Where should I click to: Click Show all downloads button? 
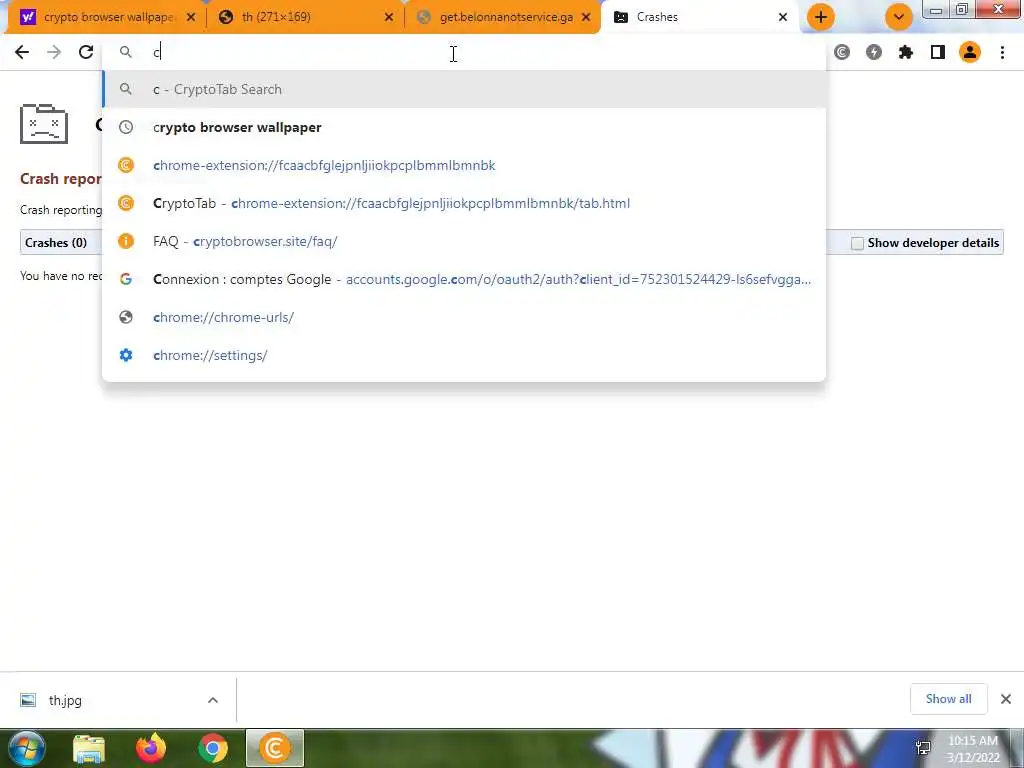click(948, 699)
